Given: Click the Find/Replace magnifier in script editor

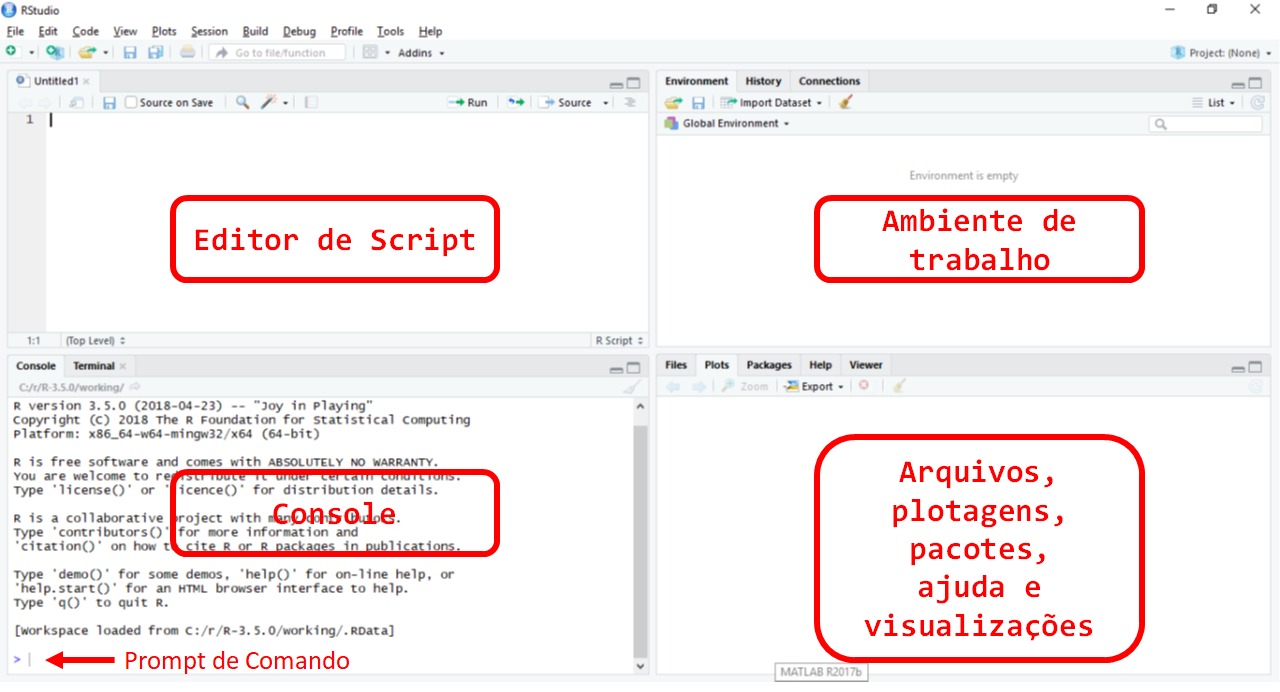Looking at the screenshot, I should click(x=242, y=102).
